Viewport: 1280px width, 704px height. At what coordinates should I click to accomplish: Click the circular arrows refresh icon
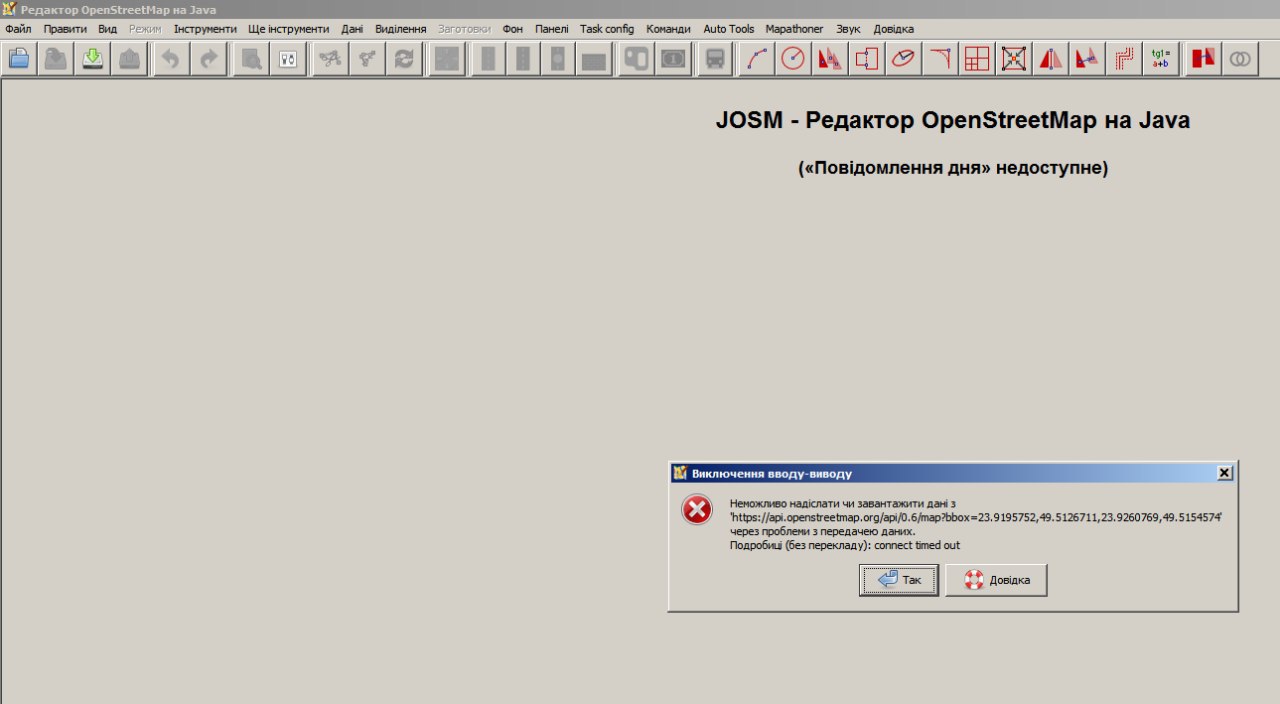click(404, 59)
